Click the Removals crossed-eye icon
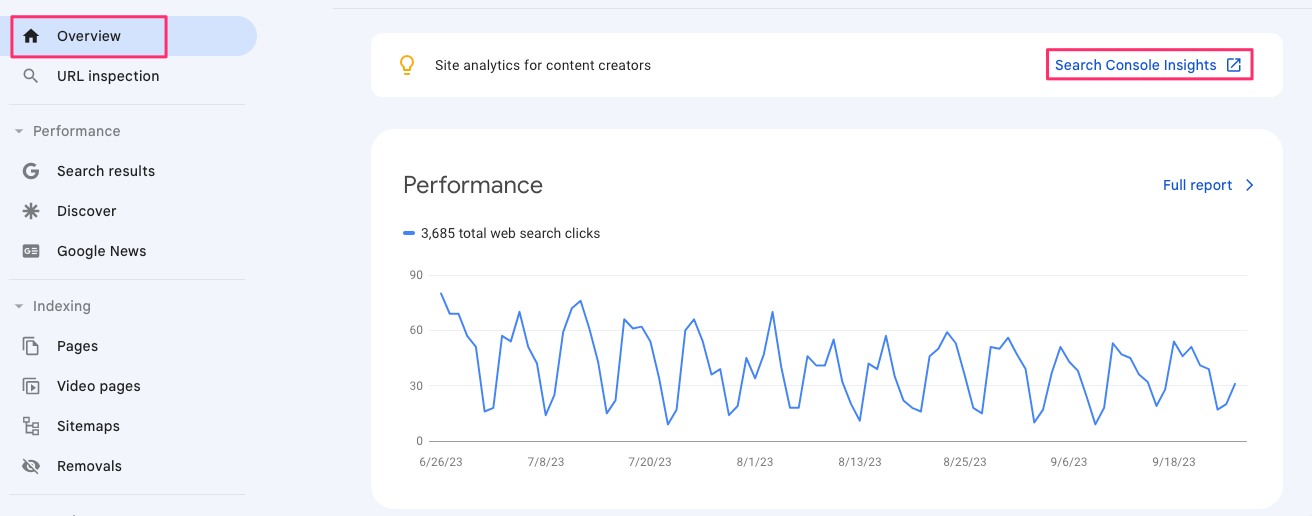1312x516 pixels. pyautogui.click(x=31, y=466)
